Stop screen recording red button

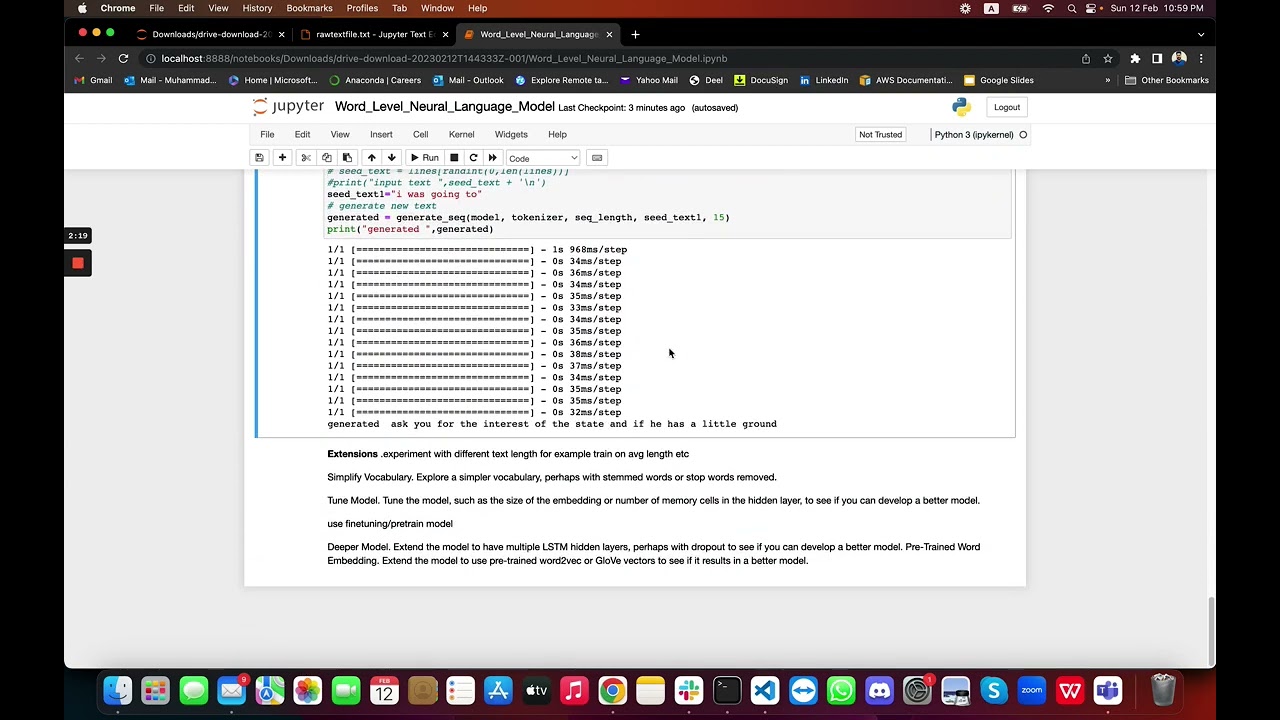(78, 263)
